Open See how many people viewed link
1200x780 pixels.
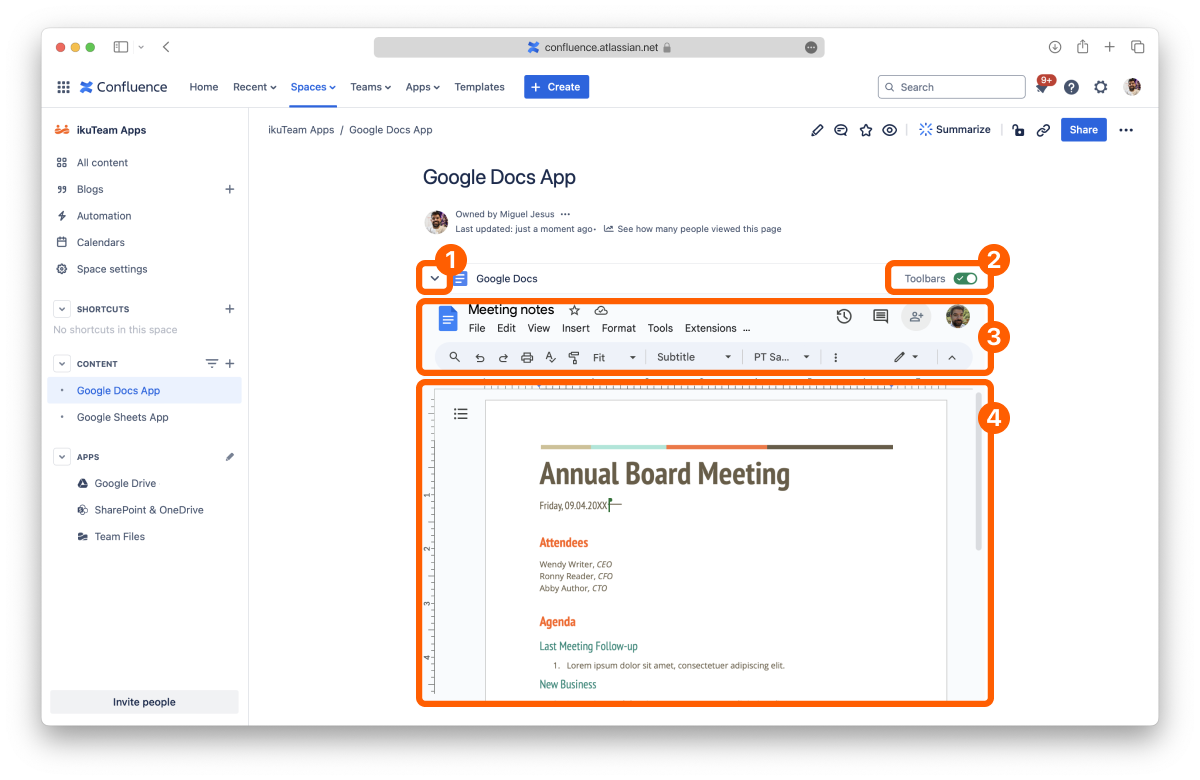(x=692, y=229)
